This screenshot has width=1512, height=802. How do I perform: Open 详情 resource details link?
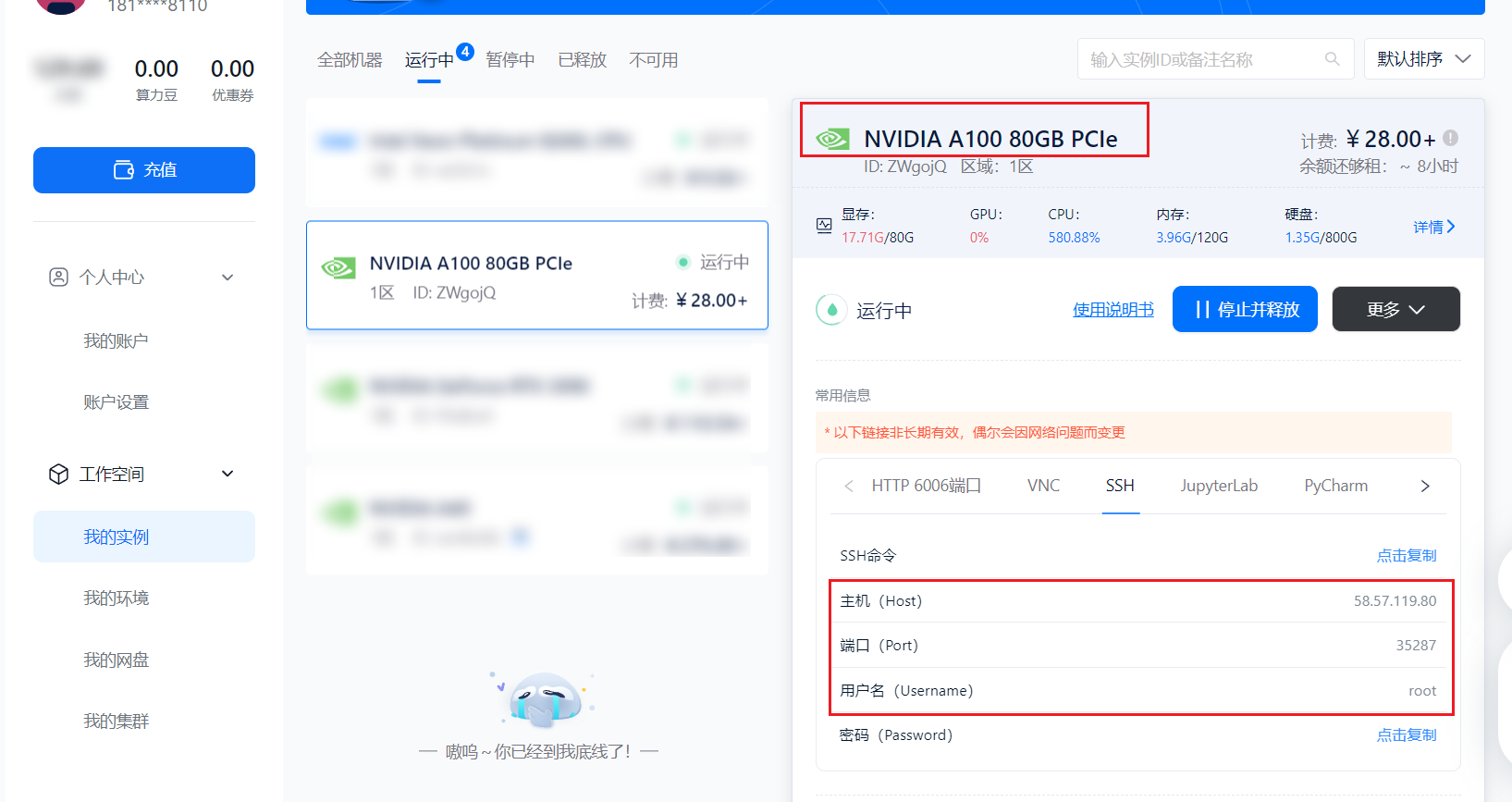pos(1434,227)
